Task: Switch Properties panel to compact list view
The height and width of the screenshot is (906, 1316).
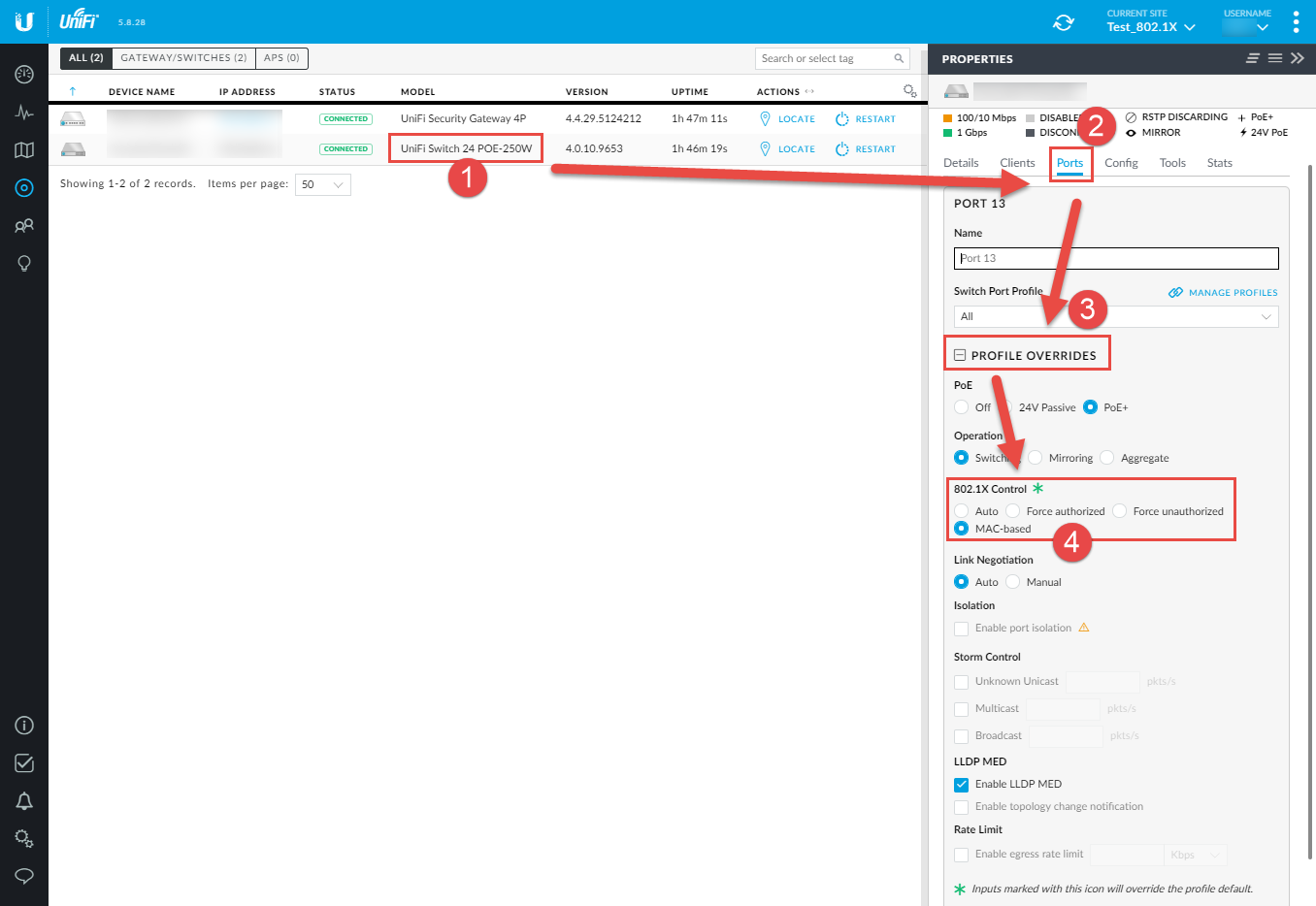Action: (1253, 58)
